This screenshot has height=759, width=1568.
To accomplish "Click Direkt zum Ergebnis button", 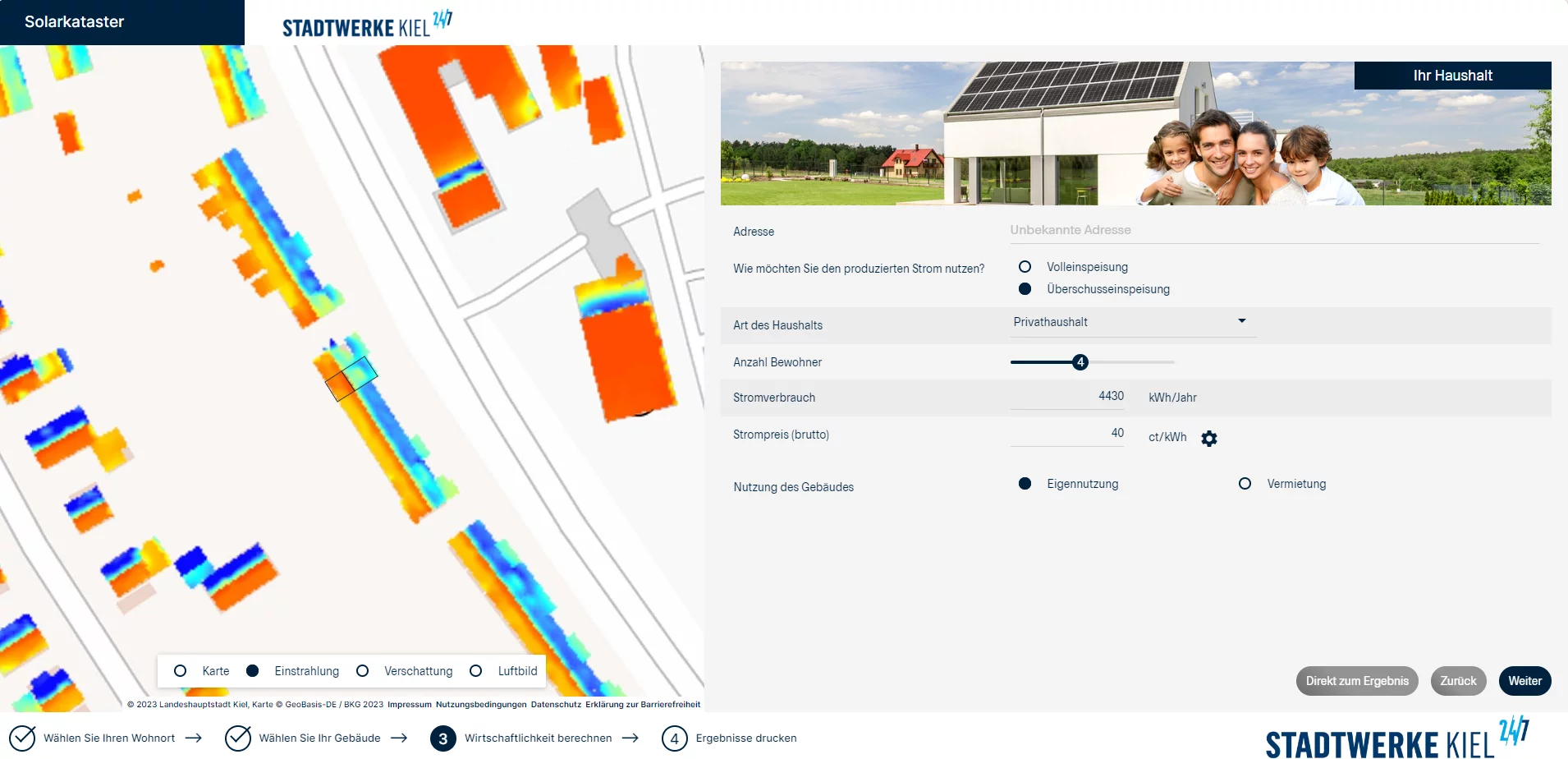I will point(1356,681).
